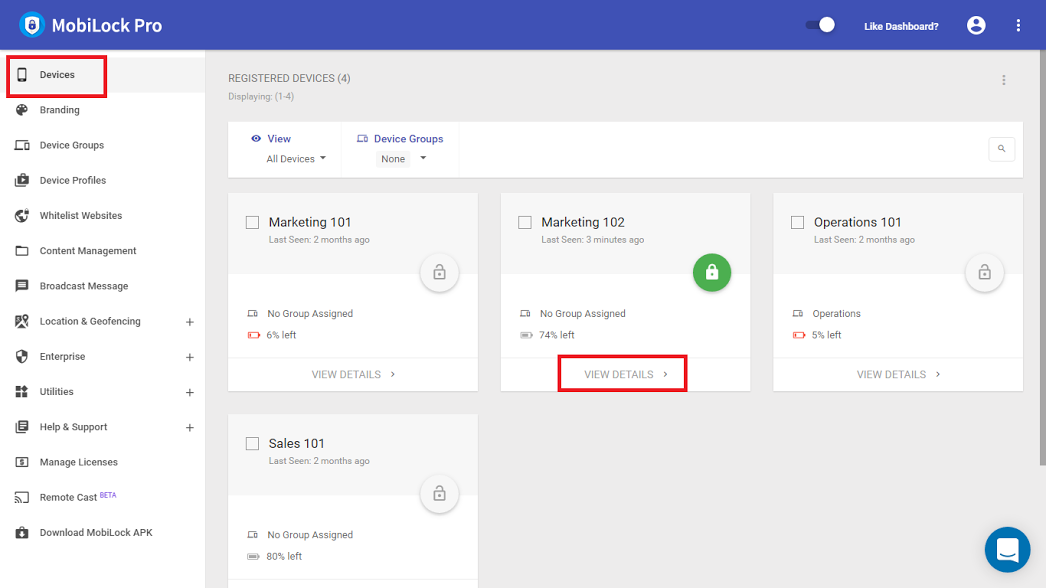
Task: Open the header three-dot overflow menu
Action: pyautogui.click(x=1018, y=25)
